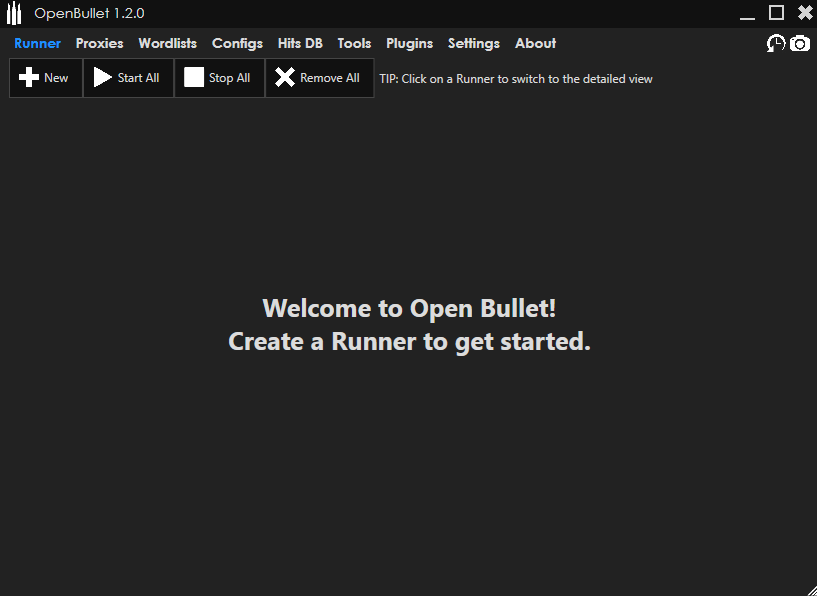Click the clock history icon
The width and height of the screenshot is (817, 596).
(775, 43)
